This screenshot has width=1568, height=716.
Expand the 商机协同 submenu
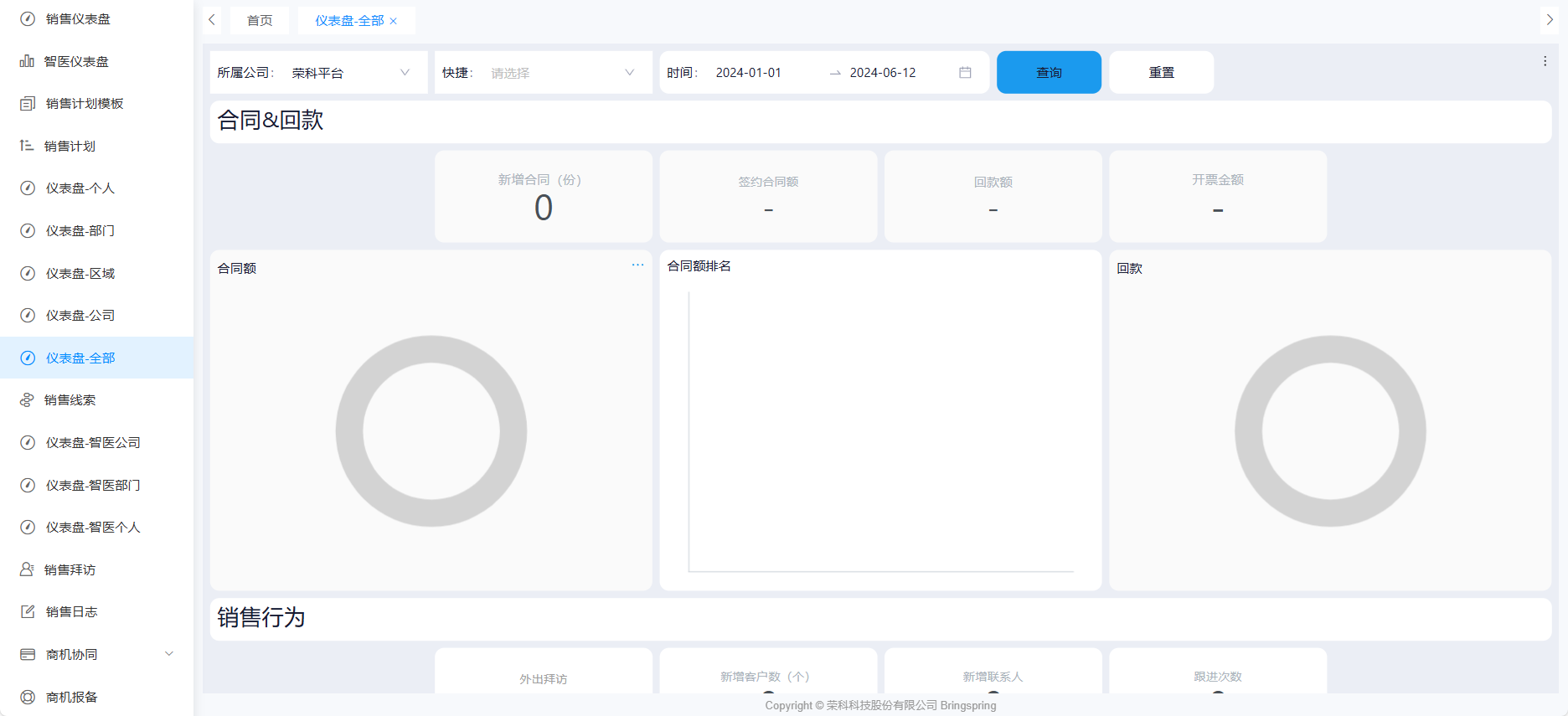tap(169, 654)
